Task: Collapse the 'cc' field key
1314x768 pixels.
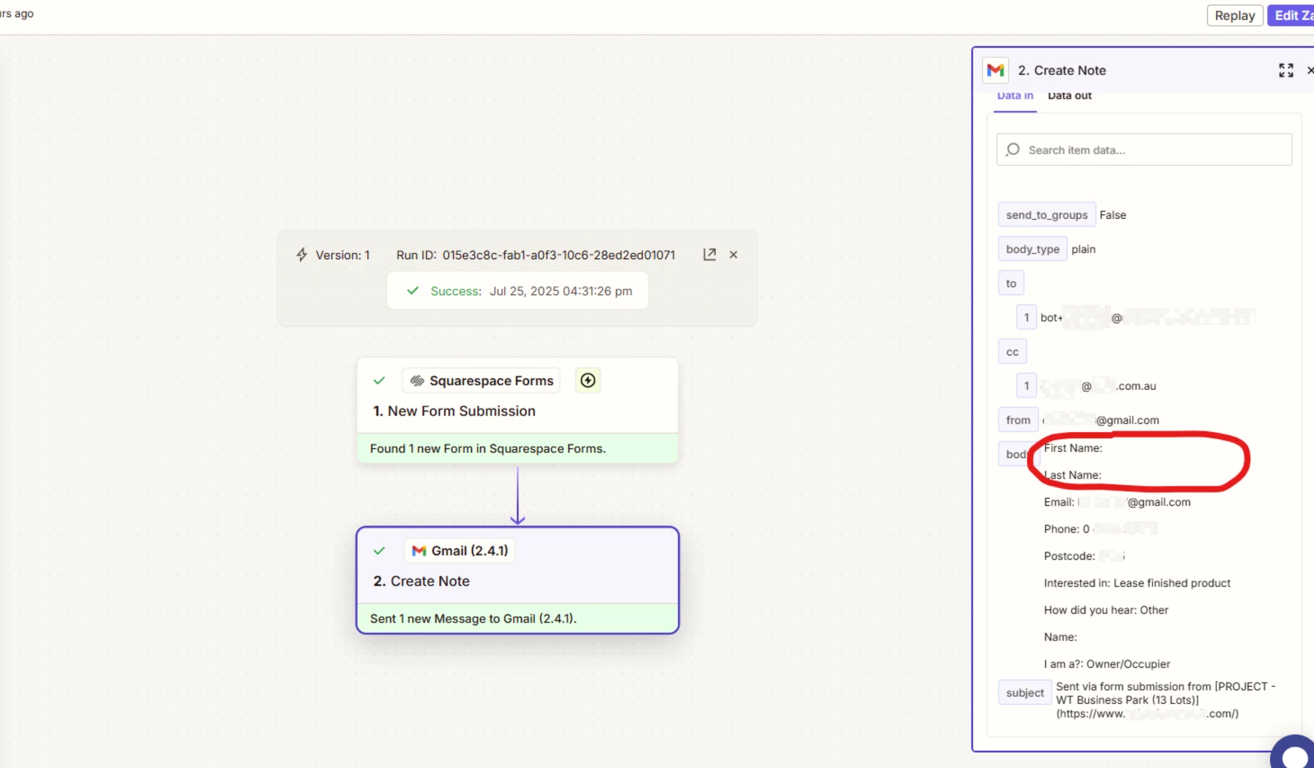Action: 1012,352
